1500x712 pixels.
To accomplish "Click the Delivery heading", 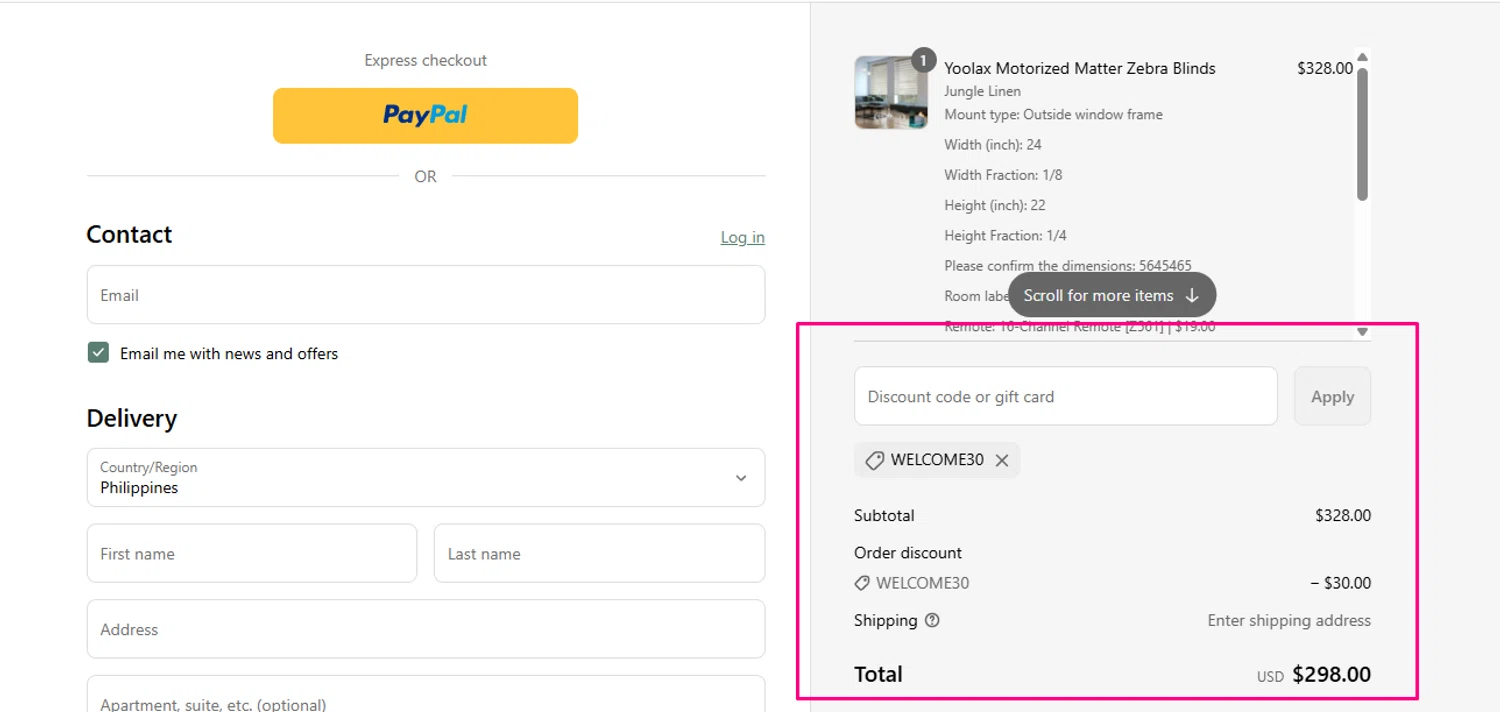I will [x=132, y=418].
